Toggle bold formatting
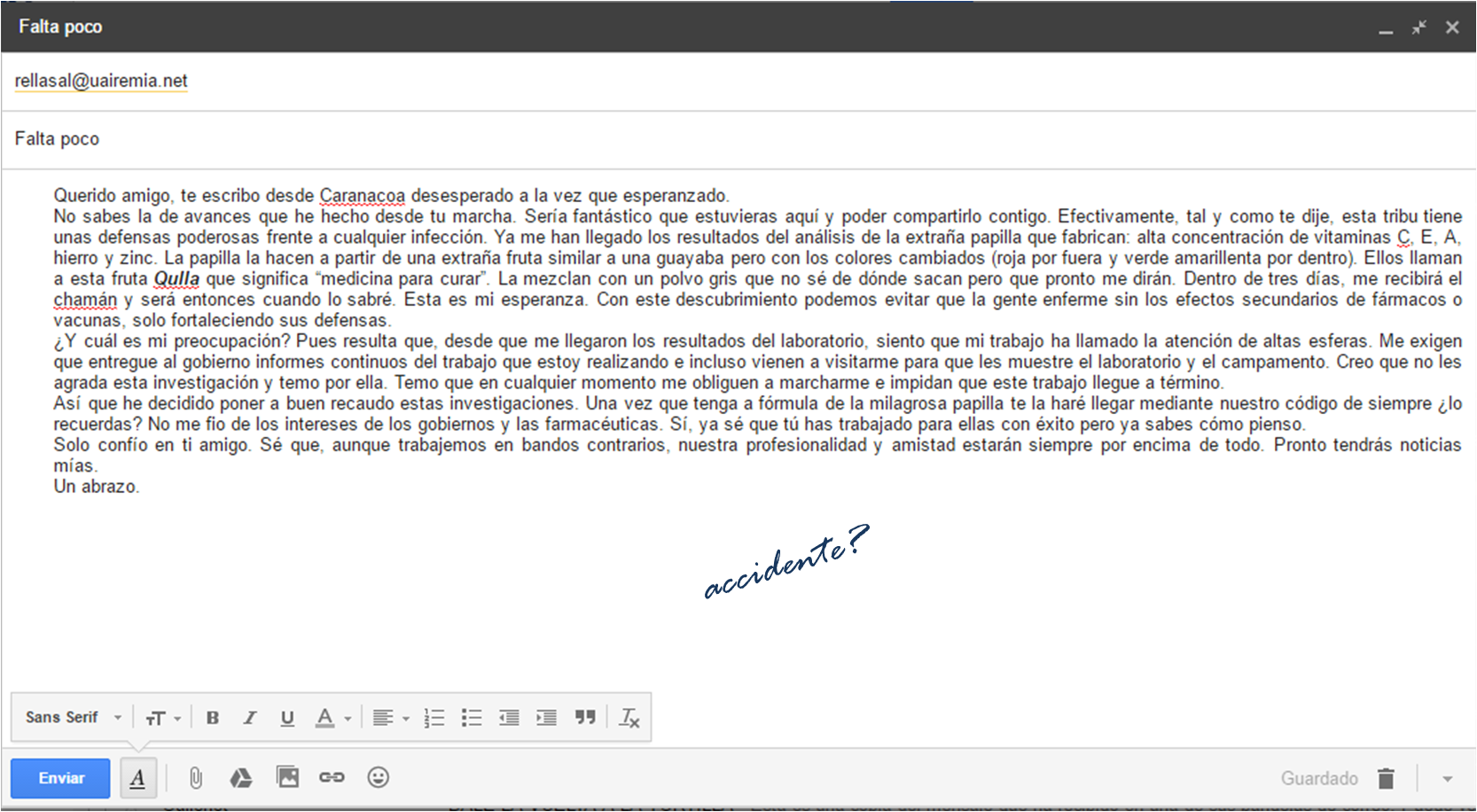The height and width of the screenshot is (812, 1477). (213, 718)
